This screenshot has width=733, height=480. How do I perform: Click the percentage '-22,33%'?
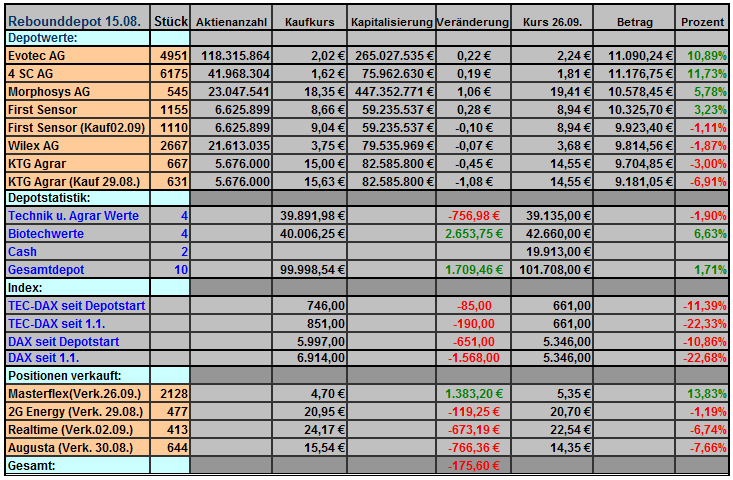pos(705,324)
